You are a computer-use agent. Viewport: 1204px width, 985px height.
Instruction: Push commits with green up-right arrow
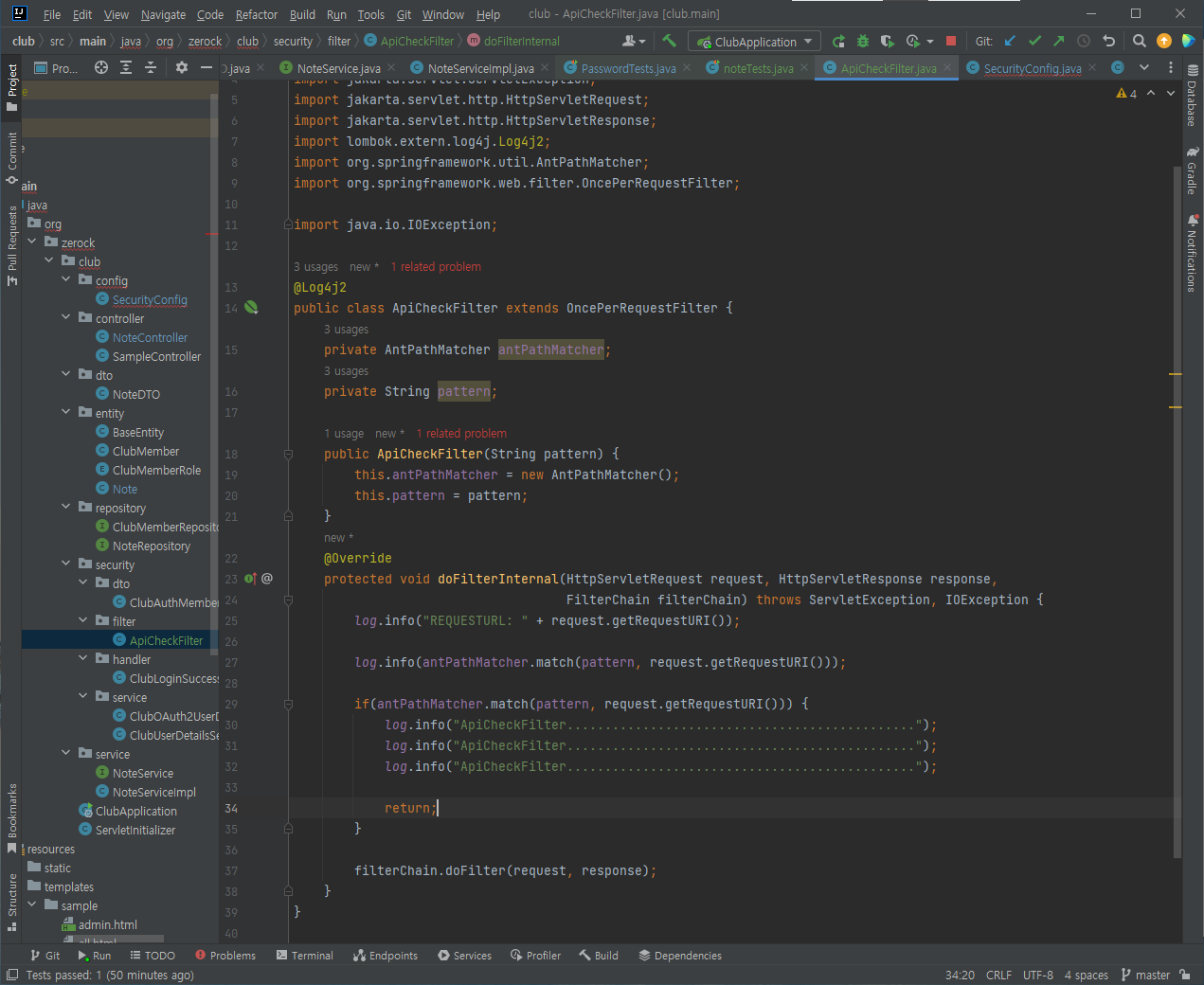pos(1059,41)
